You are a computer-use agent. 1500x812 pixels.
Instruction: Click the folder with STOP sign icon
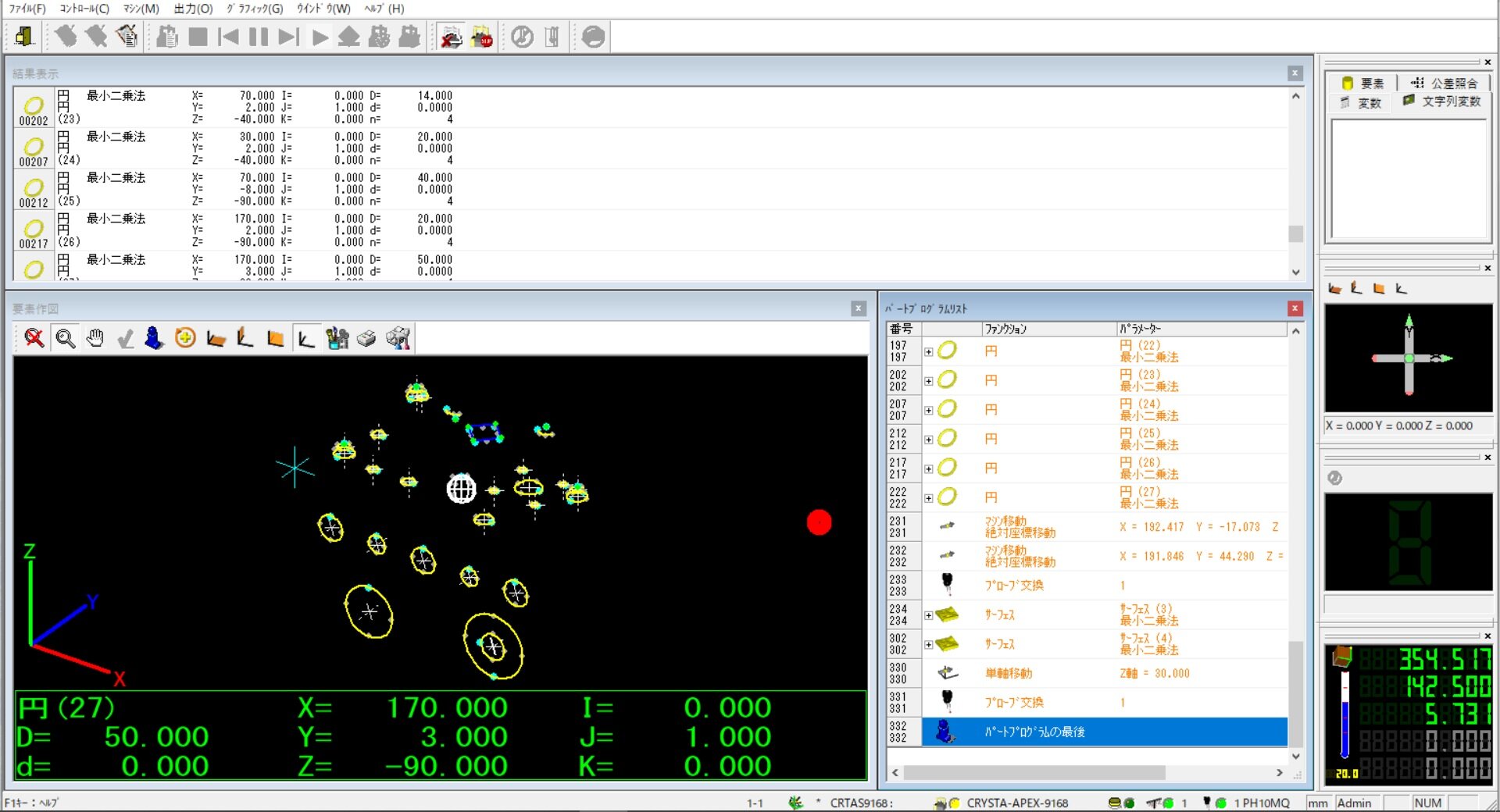pos(481,37)
